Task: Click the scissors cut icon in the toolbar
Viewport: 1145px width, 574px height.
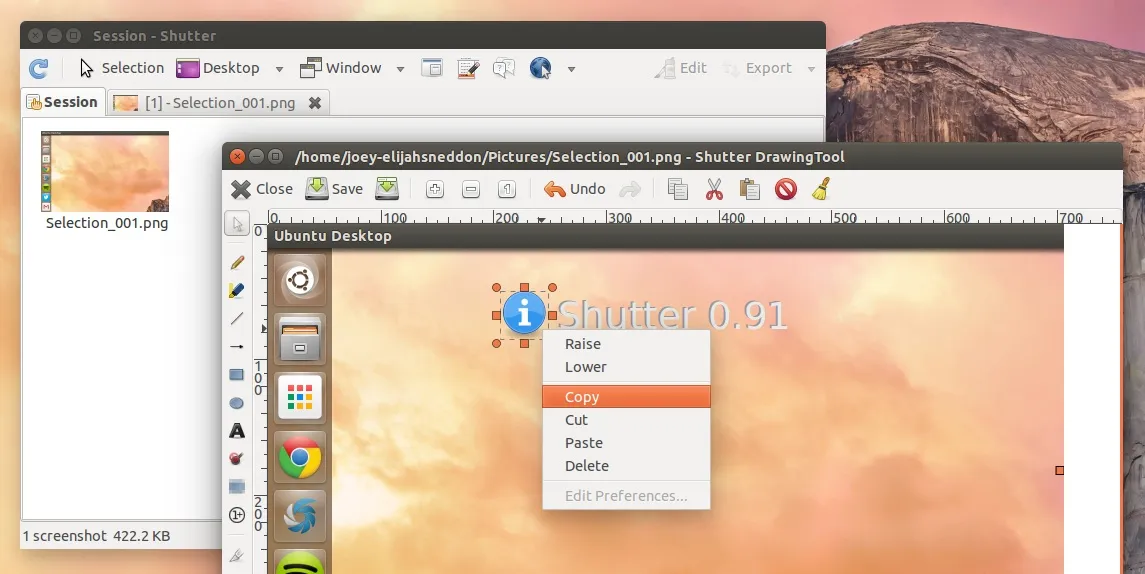Action: pyautogui.click(x=714, y=189)
